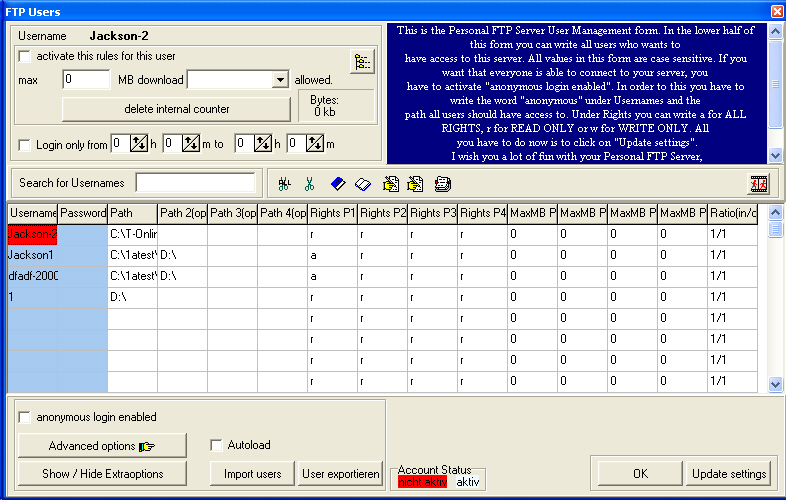Click the 'Rights P1' column header
786x500 pixels.
[332, 213]
